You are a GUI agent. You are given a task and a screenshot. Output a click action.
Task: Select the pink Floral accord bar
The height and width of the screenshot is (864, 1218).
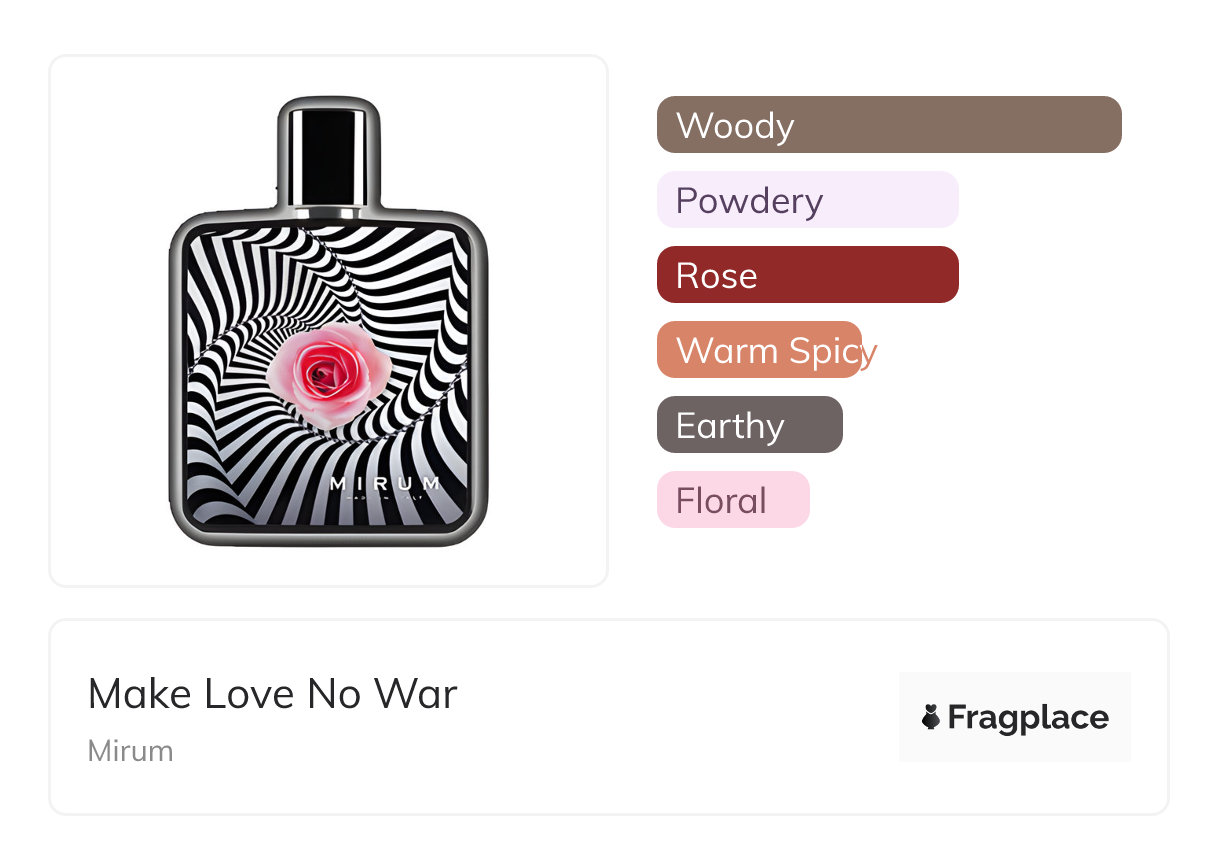pos(733,500)
